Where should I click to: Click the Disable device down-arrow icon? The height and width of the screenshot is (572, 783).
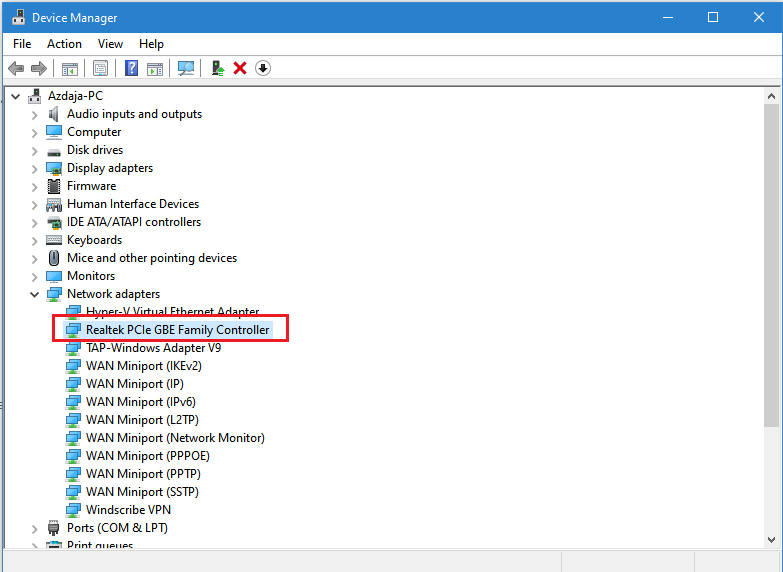[x=263, y=68]
